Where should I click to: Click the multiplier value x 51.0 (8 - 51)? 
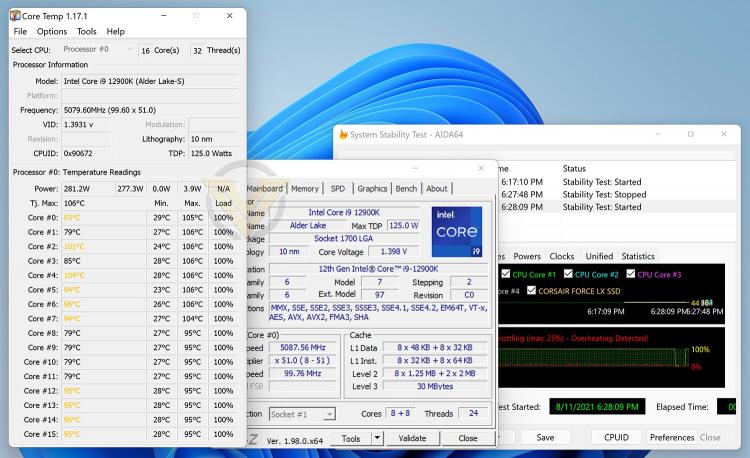[303, 360]
